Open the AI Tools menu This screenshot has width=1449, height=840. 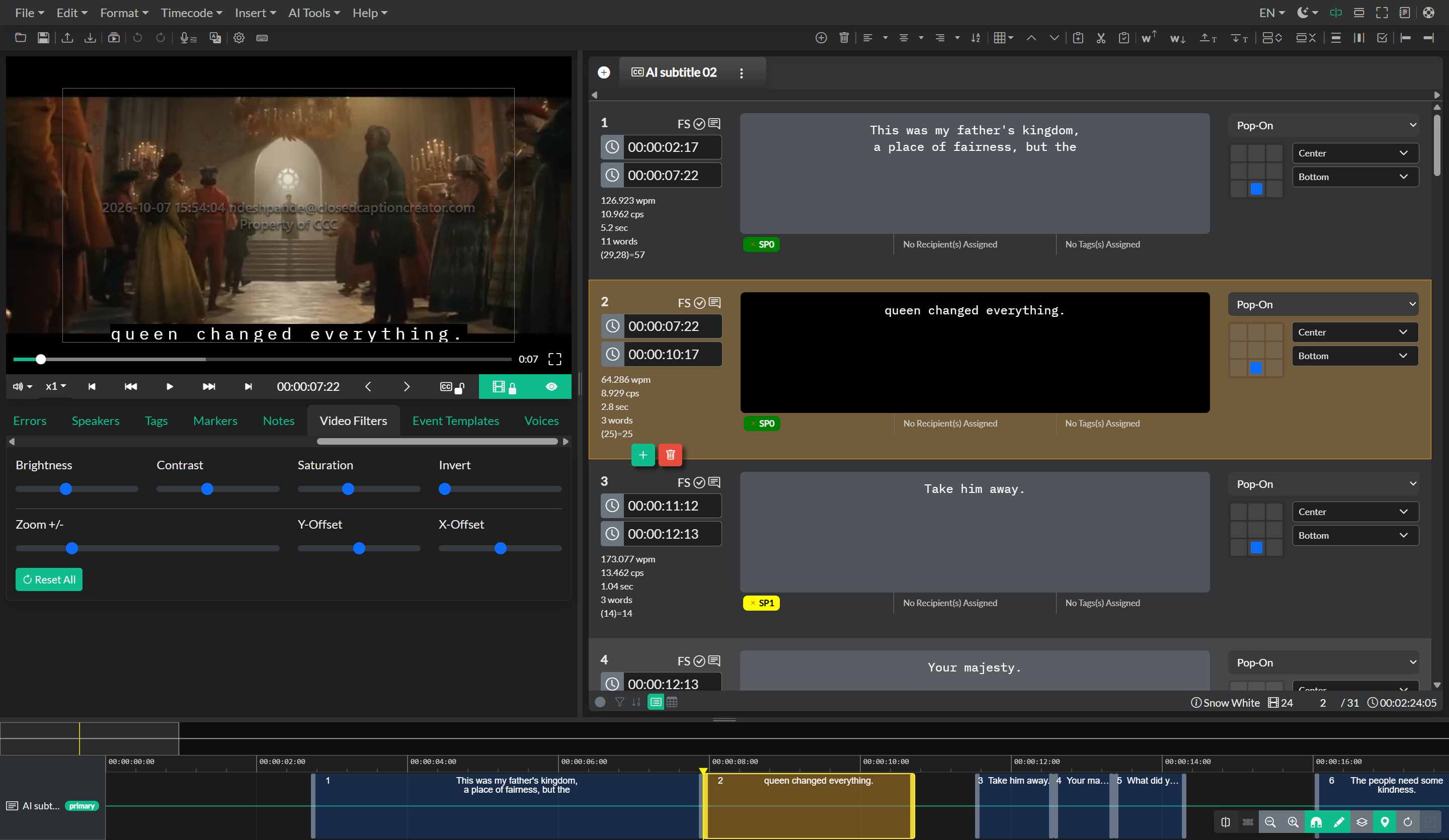click(314, 13)
